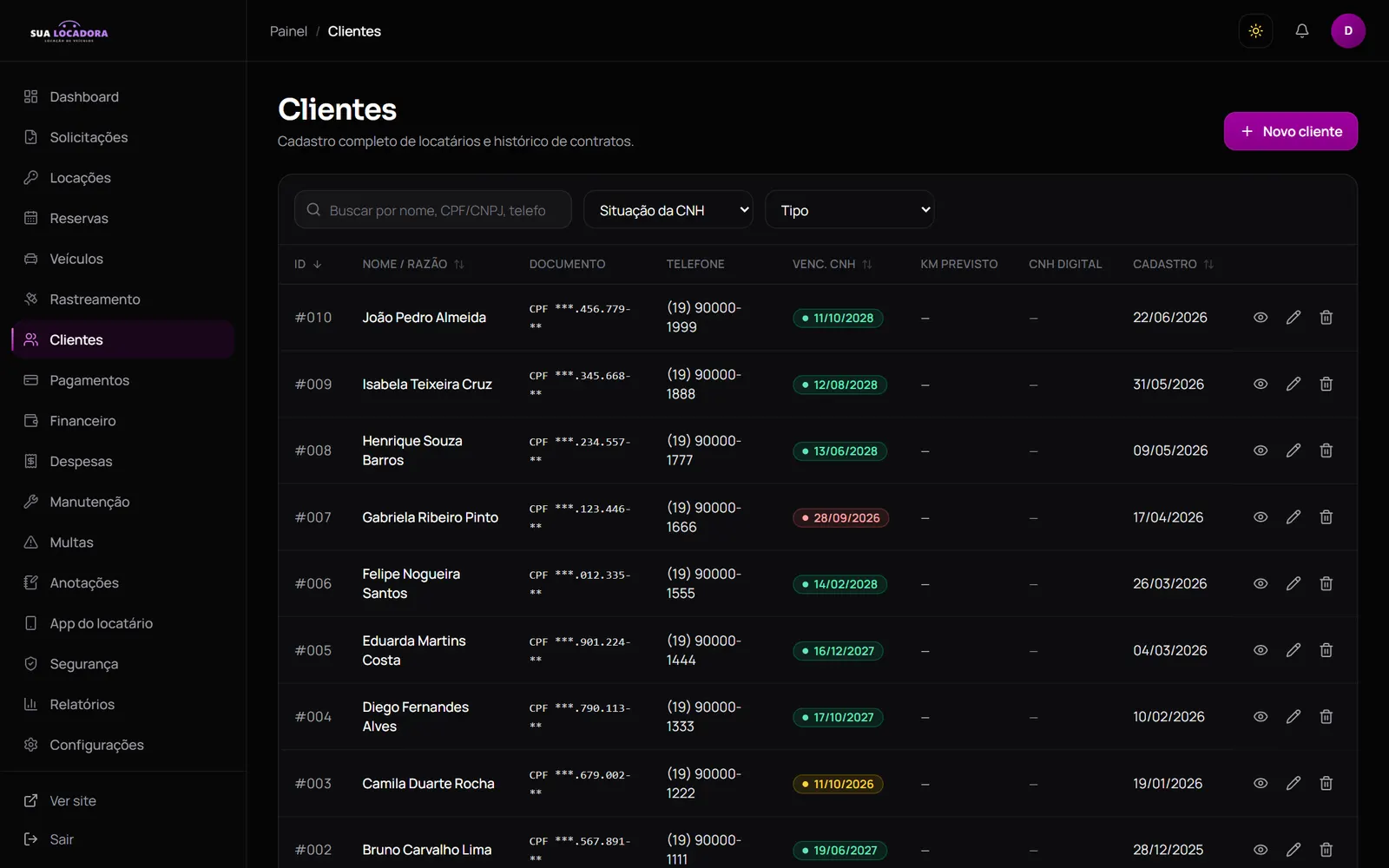The width and height of the screenshot is (1389, 868).
Task: Open Situação da CNH dropdown
Action: [668, 210]
